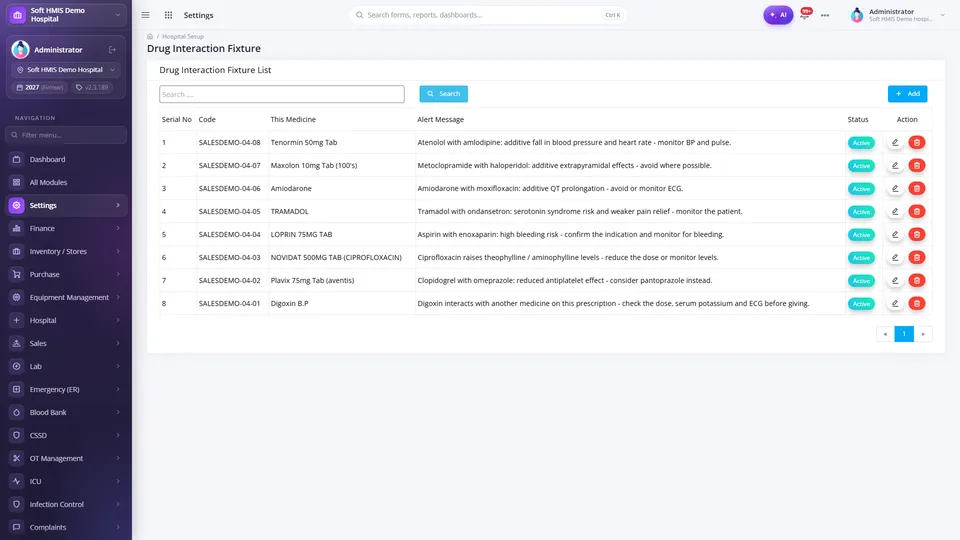The height and width of the screenshot is (540, 960).
Task: Click the v2.3.189 version tag
Action: tap(92, 88)
